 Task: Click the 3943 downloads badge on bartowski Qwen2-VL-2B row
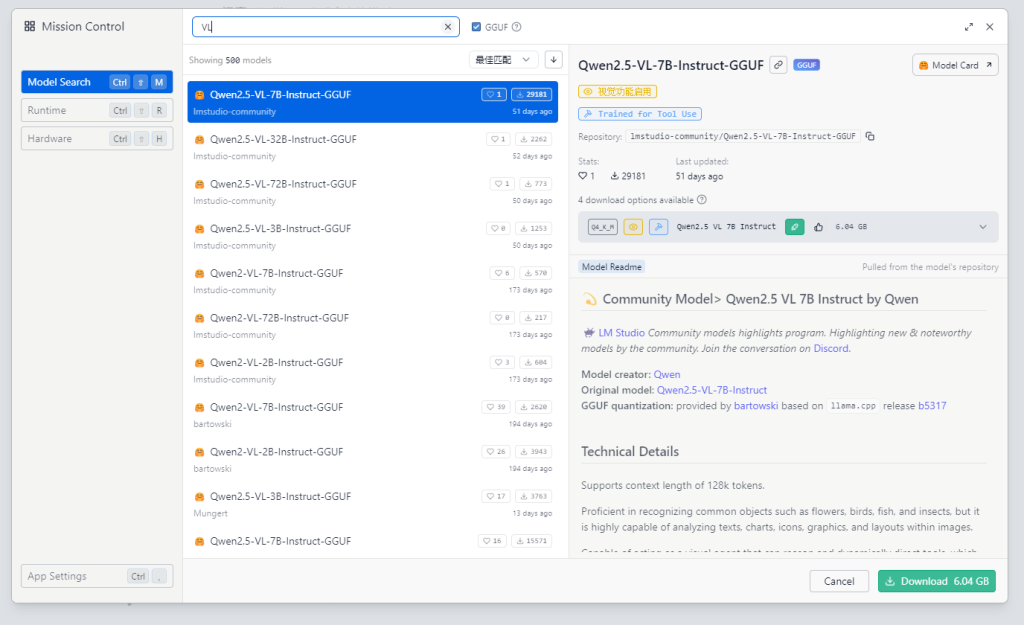(534, 452)
